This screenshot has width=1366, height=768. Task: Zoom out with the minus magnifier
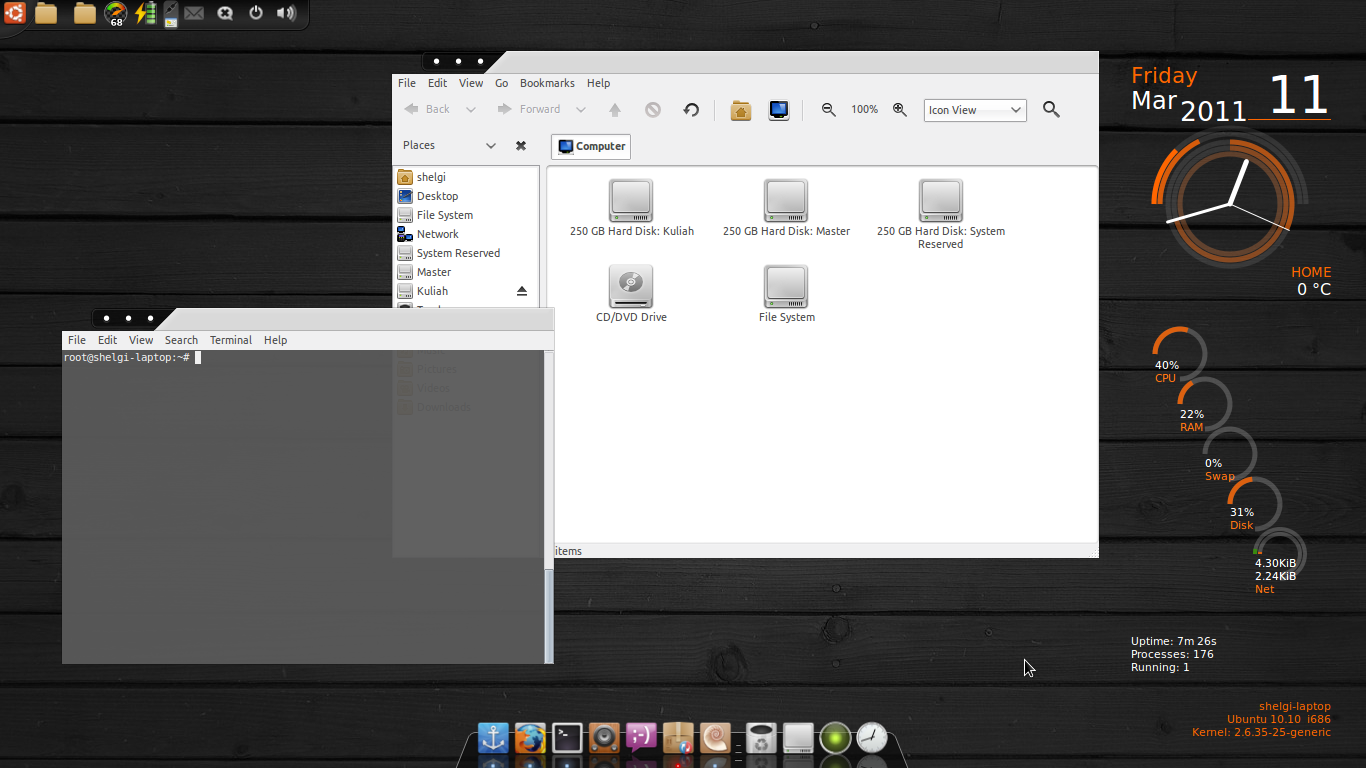click(x=828, y=110)
